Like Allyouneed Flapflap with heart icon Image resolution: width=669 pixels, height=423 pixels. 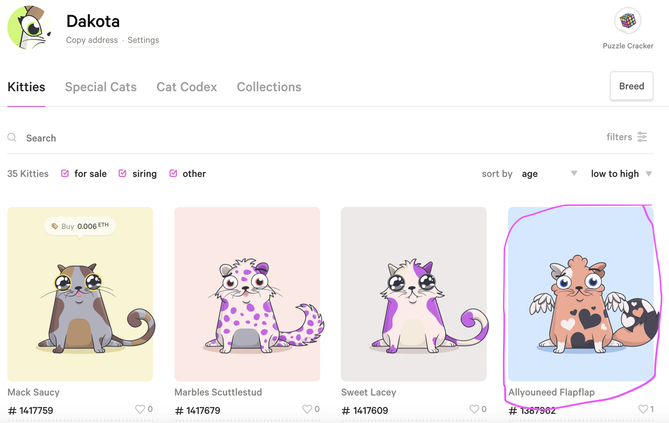pyautogui.click(x=642, y=409)
